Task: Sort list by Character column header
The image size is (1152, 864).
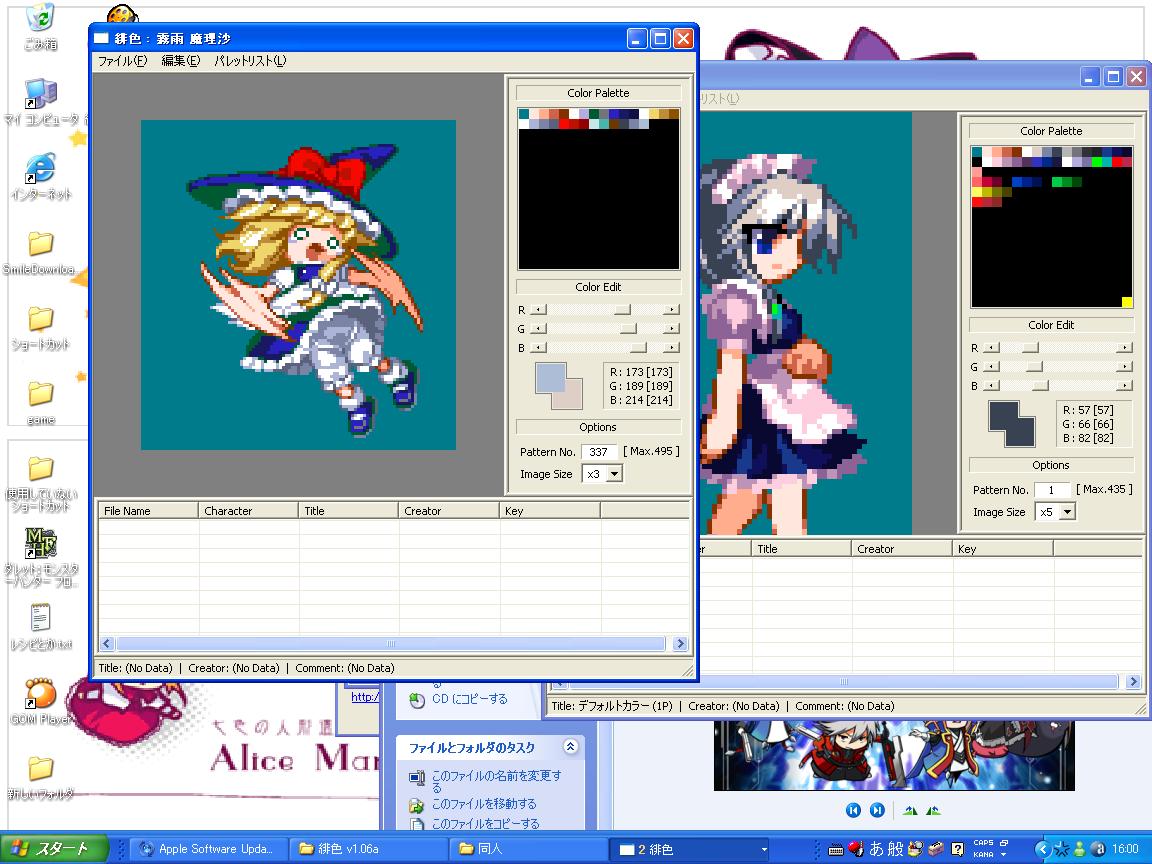Action: pos(248,511)
